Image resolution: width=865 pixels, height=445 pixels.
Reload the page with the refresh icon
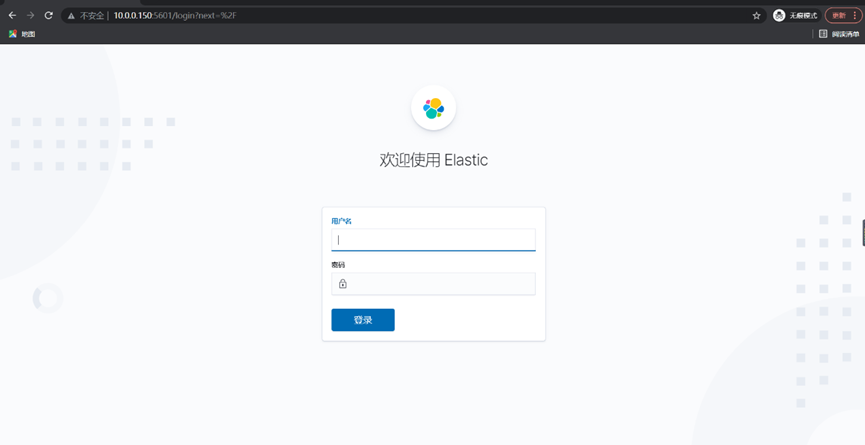49,15
